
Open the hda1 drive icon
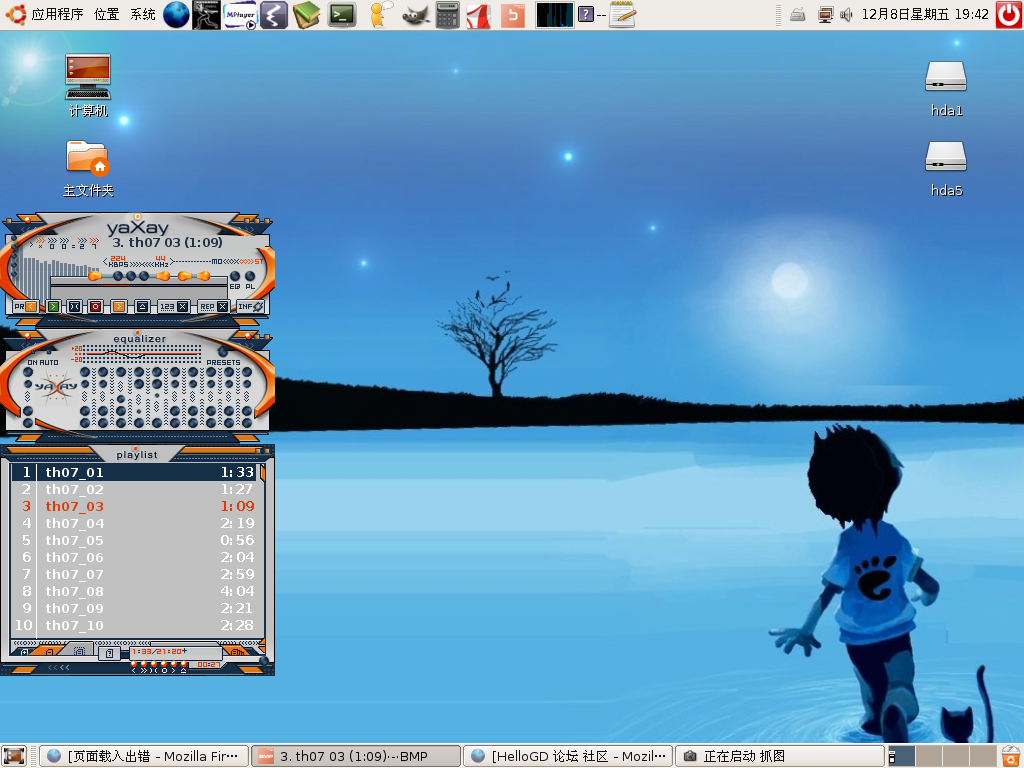point(946,88)
